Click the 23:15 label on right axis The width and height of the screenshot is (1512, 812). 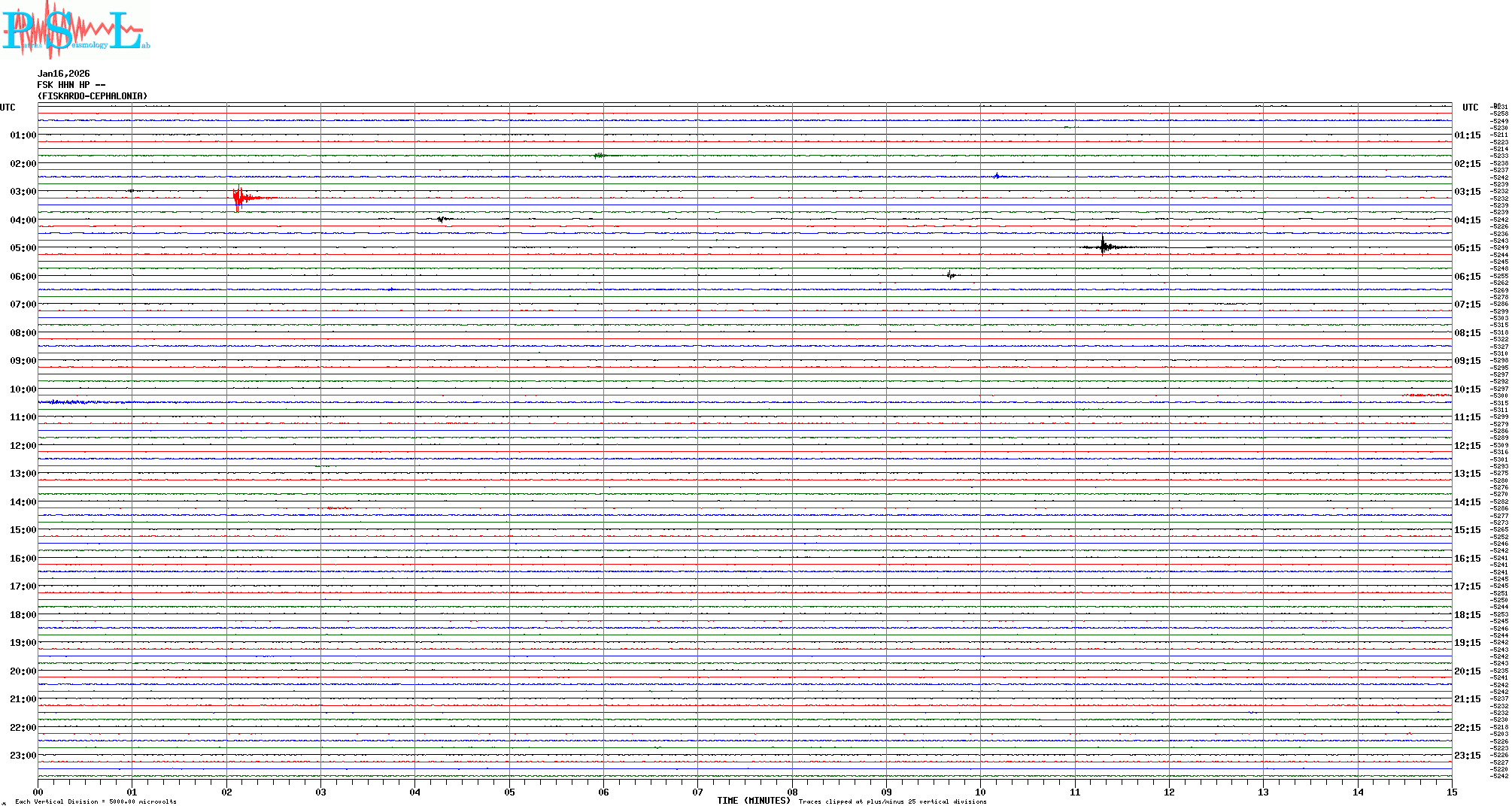point(1467,756)
